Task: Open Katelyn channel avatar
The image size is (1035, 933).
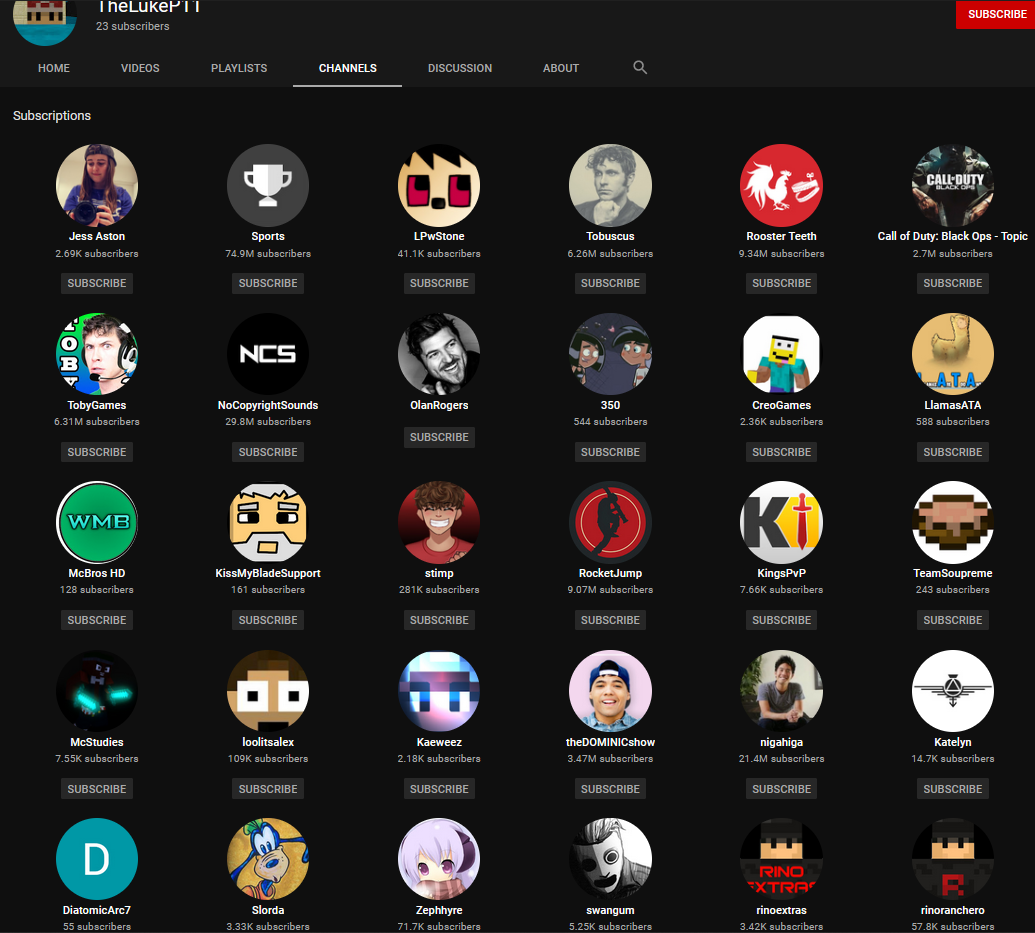Action: [952, 691]
